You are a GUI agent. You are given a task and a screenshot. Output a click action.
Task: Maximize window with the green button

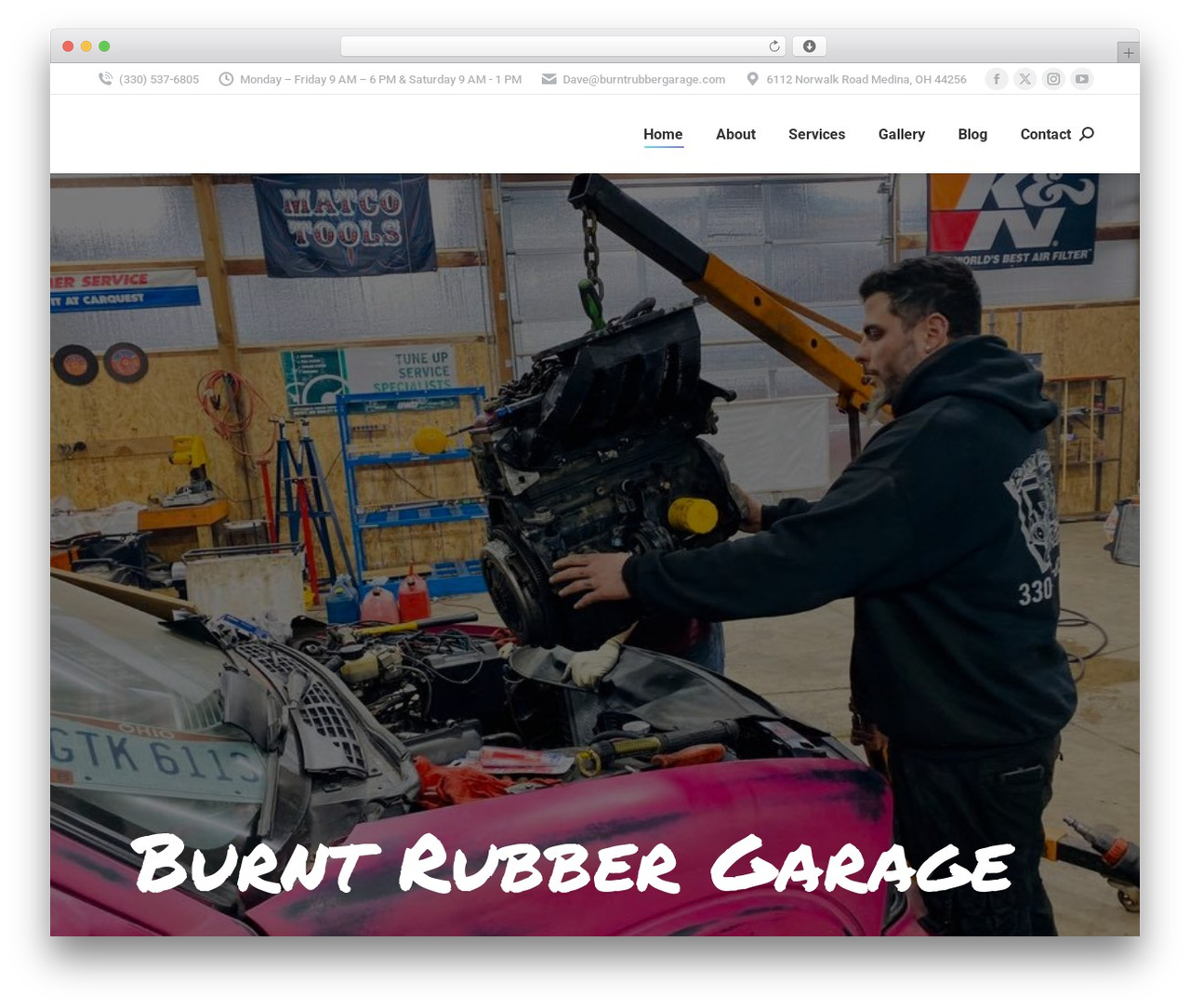click(x=104, y=46)
